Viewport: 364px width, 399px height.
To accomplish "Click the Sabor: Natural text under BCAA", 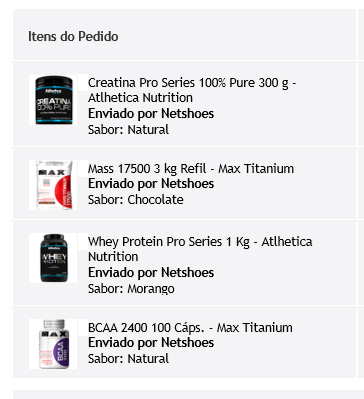I will (128, 359).
